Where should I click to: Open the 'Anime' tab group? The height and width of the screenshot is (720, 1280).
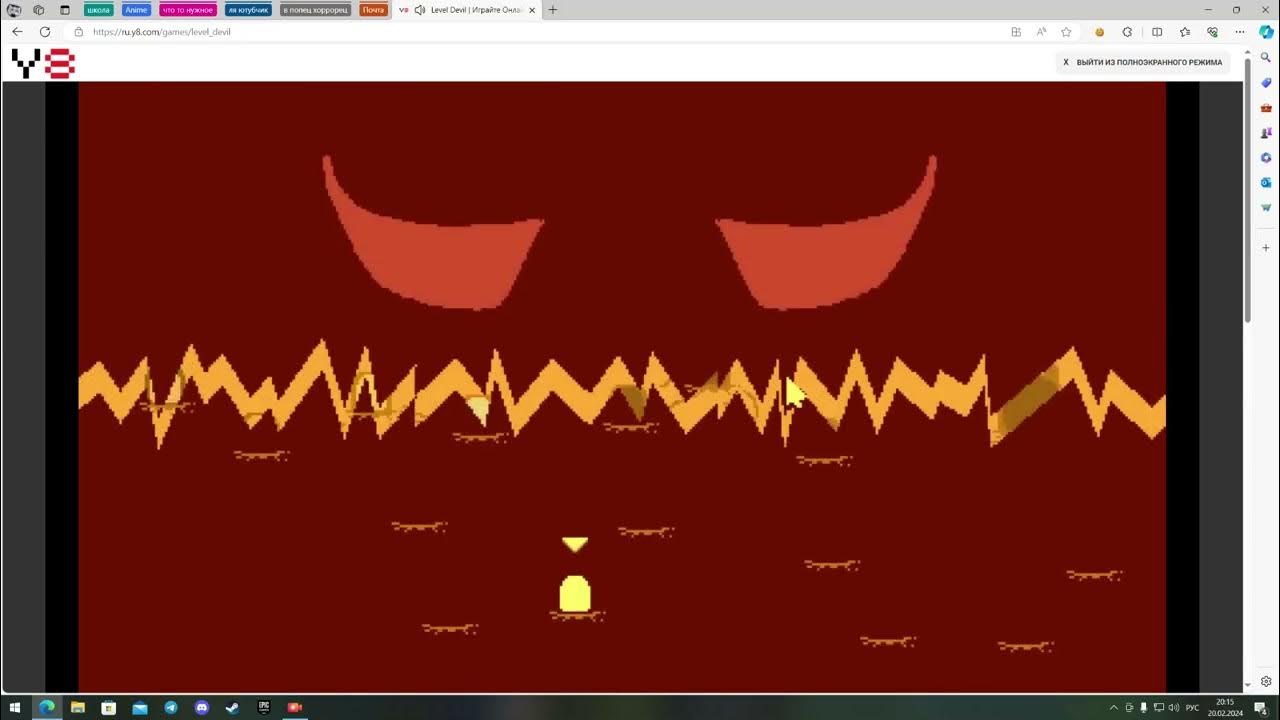click(136, 10)
